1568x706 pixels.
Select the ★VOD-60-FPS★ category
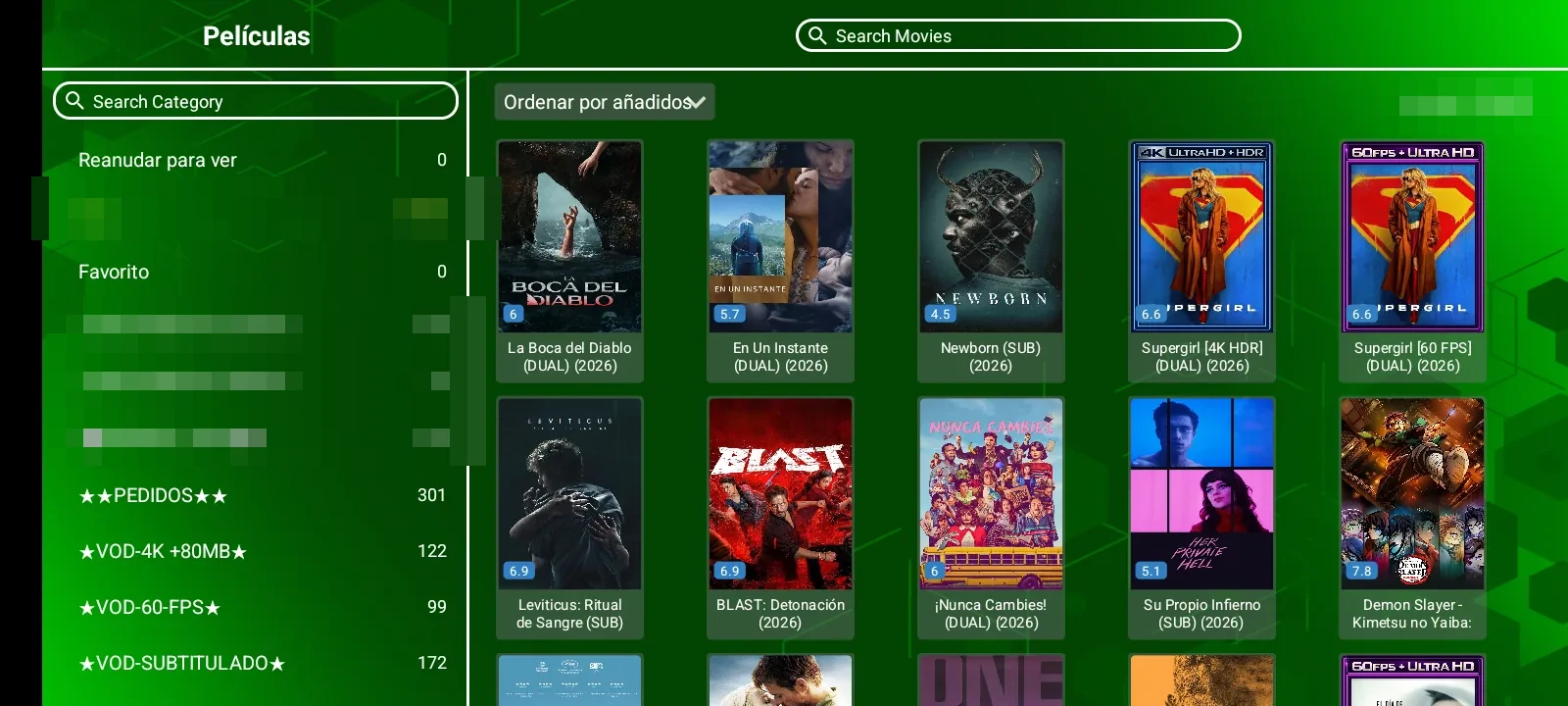coord(263,607)
